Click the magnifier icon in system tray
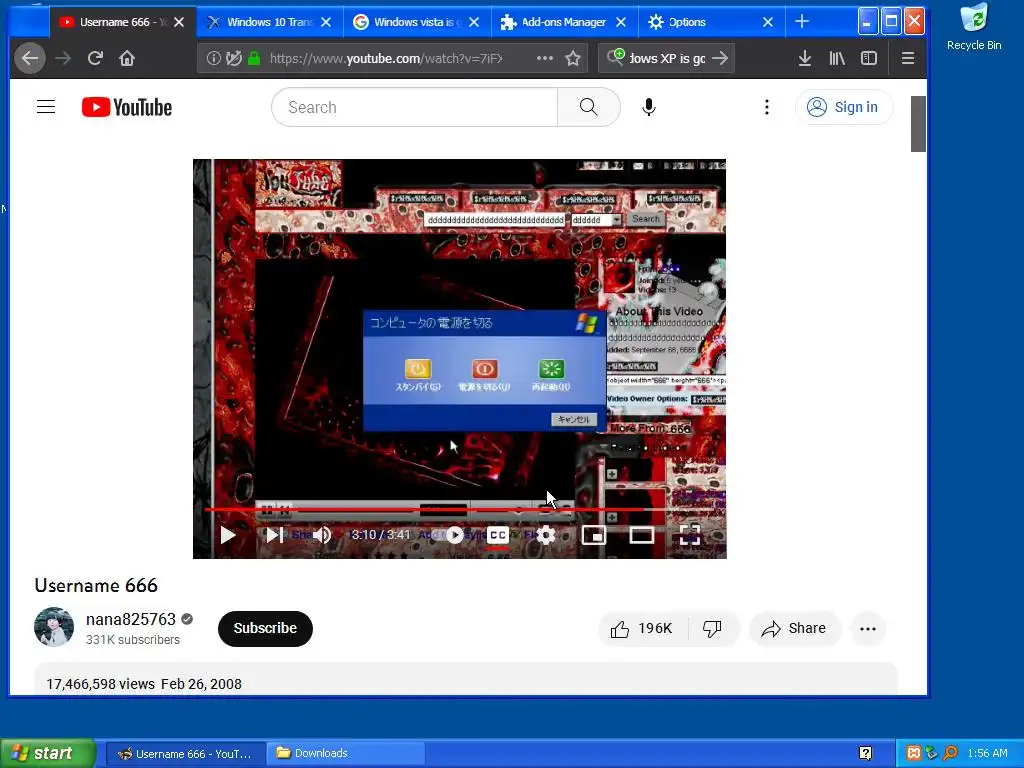This screenshot has width=1024, height=768. point(950,753)
